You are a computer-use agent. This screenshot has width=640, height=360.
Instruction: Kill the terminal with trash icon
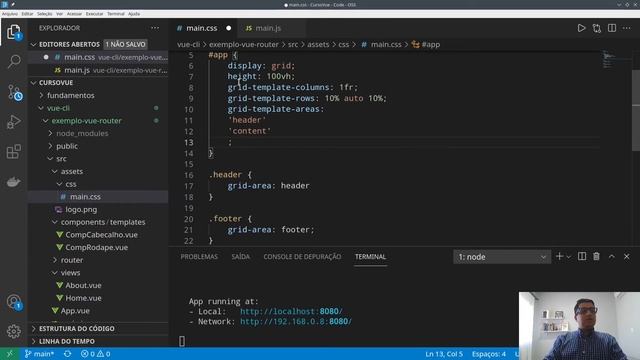point(596,256)
